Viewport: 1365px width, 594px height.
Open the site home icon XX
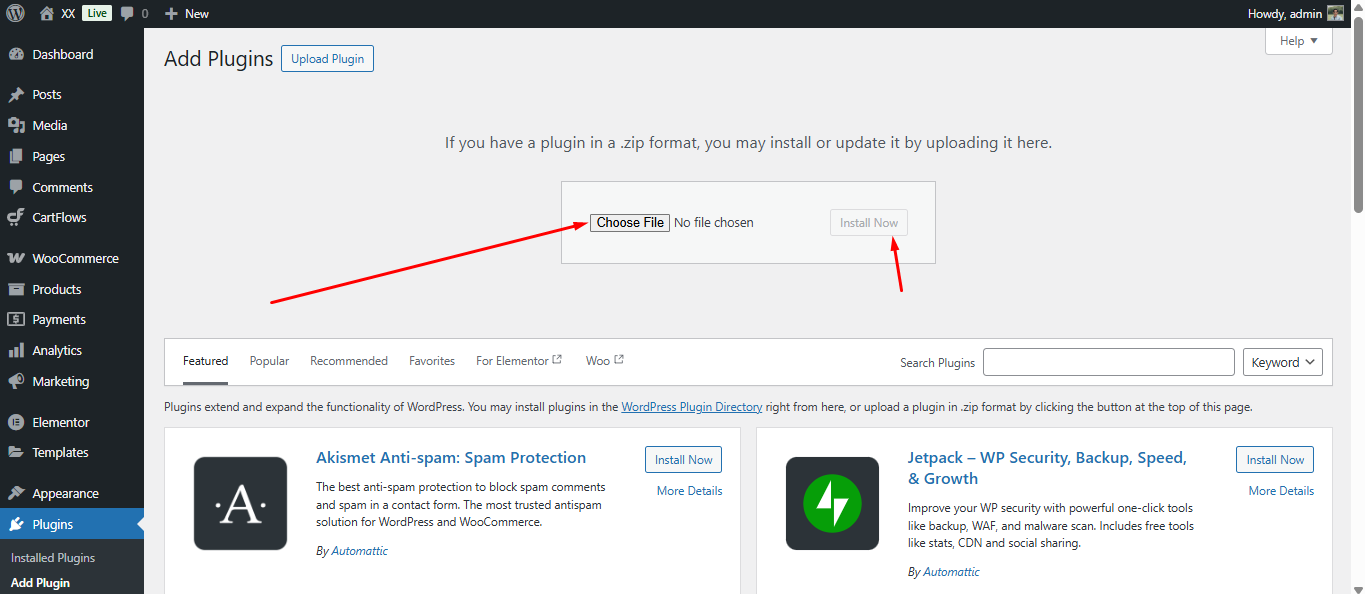47,14
